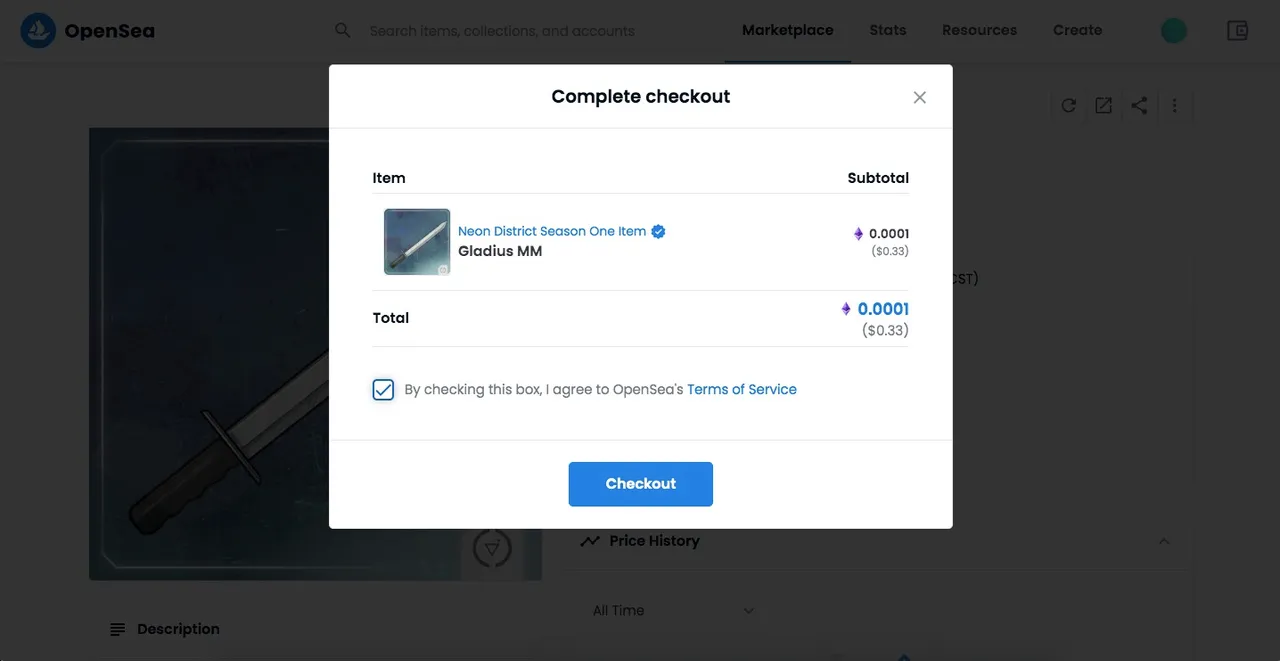Open the three-dot more options menu
1280x661 pixels.
[x=1175, y=105]
